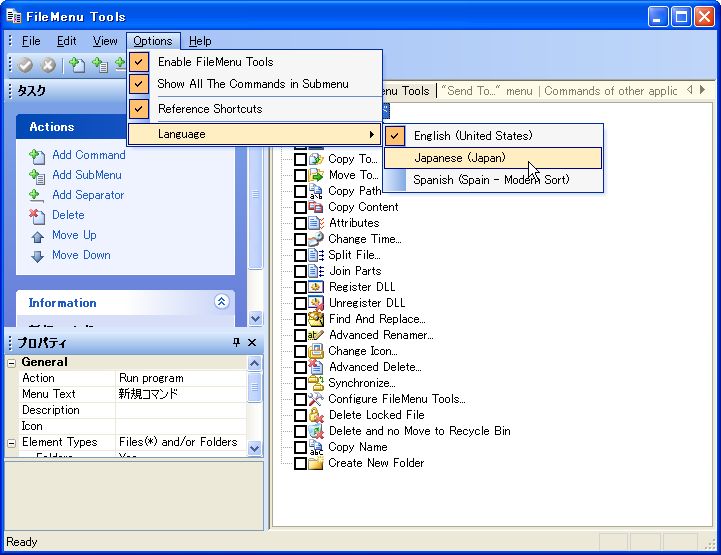Click the green checkmark Apply toolbar icon
The height and width of the screenshot is (555, 721).
point(26,65)
